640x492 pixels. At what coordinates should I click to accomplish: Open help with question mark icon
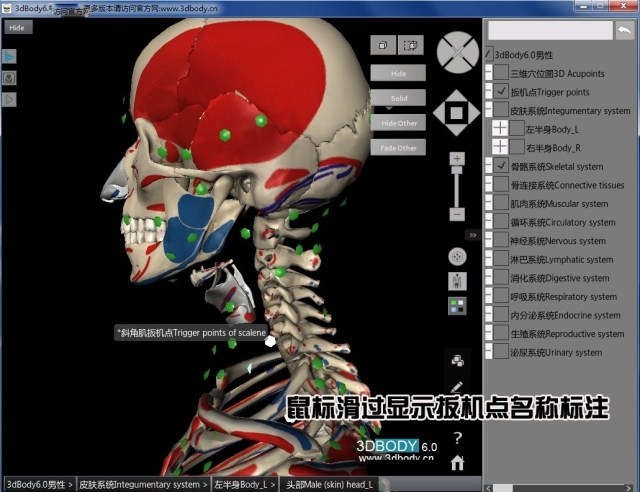[x=458, y=438]
